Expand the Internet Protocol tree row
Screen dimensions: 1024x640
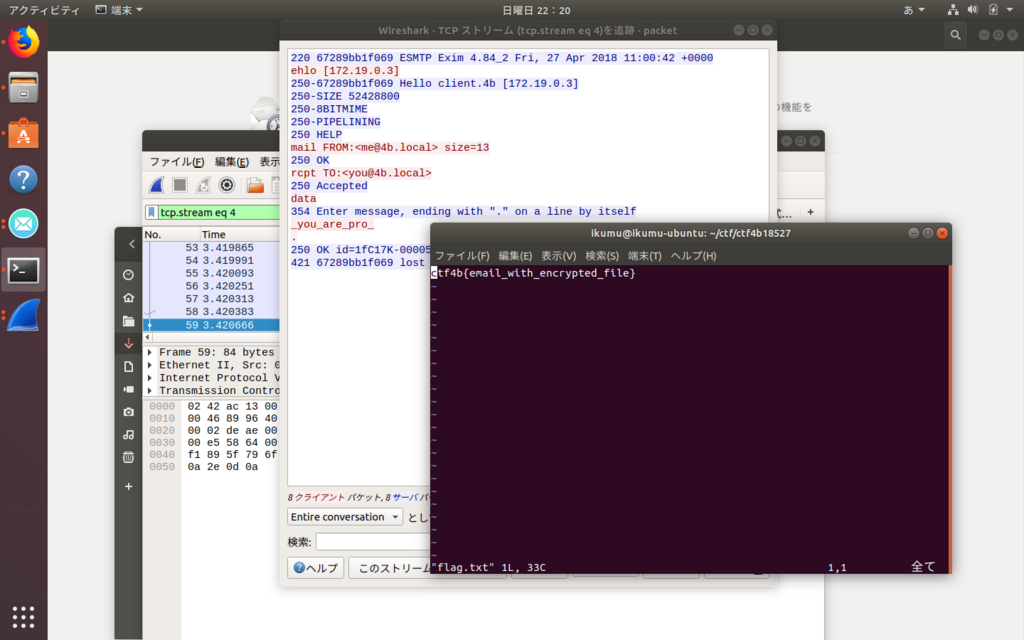pos(150,378)
